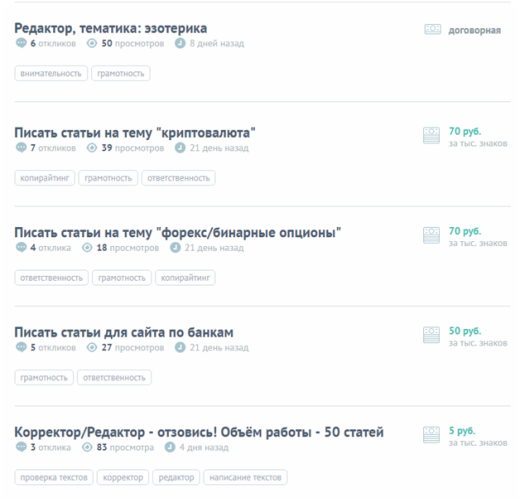Select the 'редактор' tag

pos(176,477)
